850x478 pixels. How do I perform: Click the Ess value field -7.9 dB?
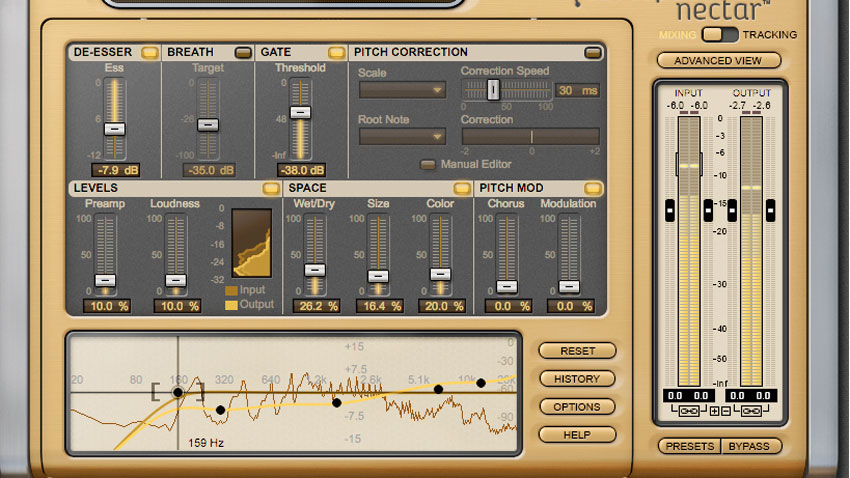tap(115, 170)
